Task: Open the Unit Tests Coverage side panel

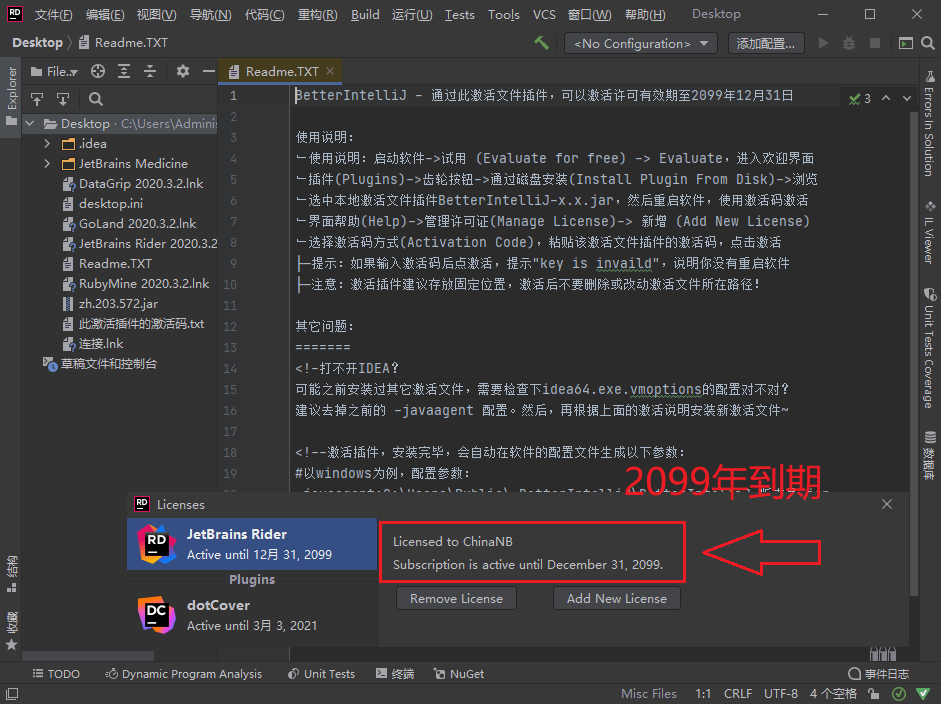Action: tap(929, 349)
